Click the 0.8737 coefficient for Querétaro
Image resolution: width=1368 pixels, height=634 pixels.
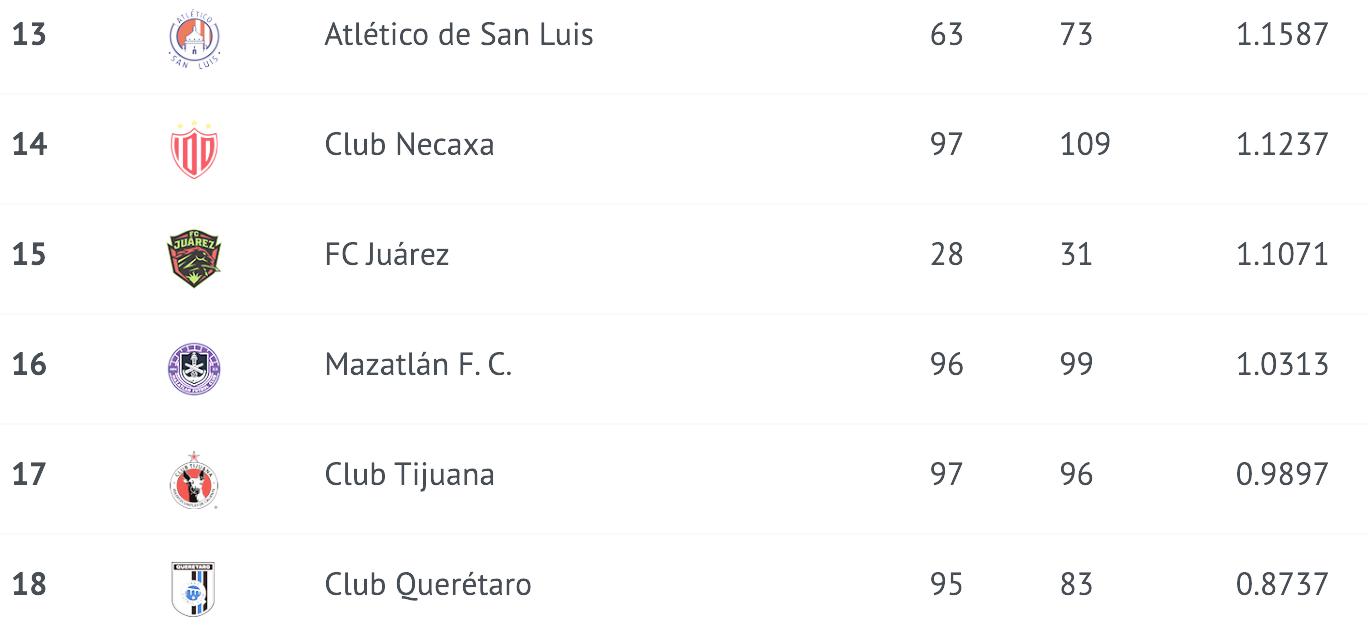[x=1282, y=584]
